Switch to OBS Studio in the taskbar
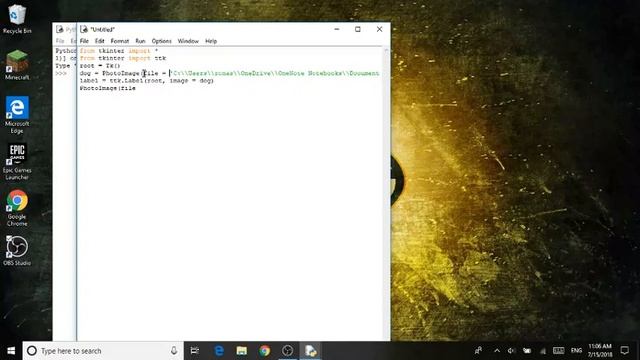Screen dimensions: 640x360 (287, 351)
